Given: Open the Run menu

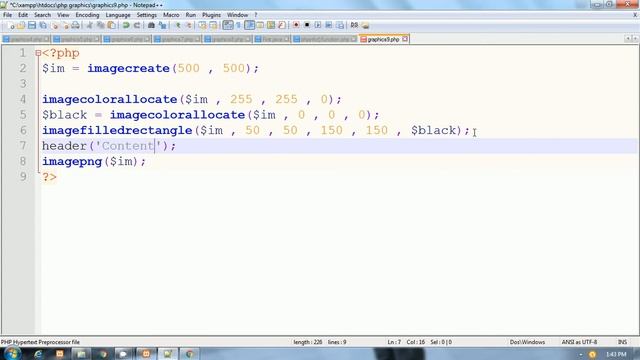Looking at the screenshot, I should 191,15.
